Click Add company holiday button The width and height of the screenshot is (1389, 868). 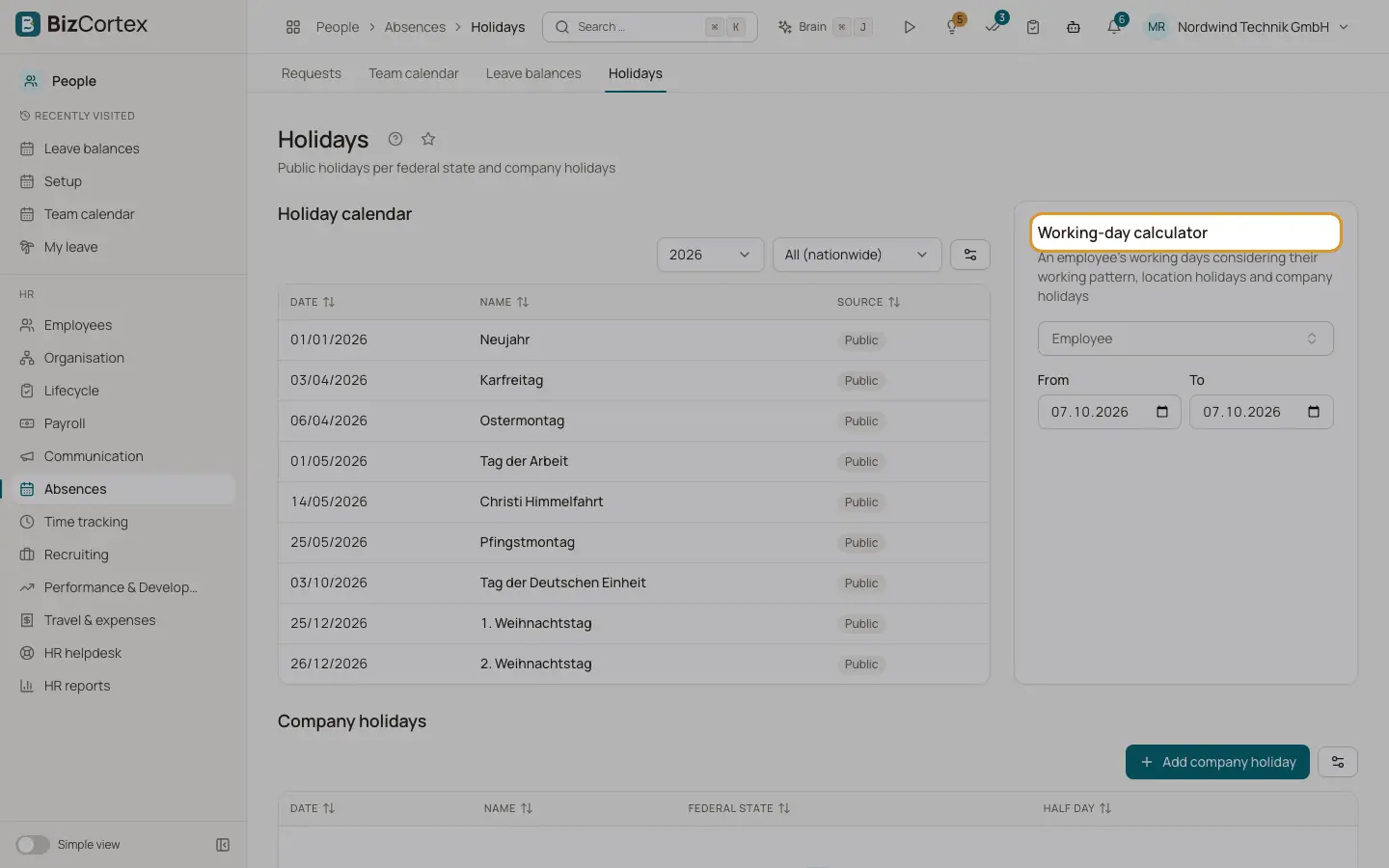click(x=1217, y=762)
